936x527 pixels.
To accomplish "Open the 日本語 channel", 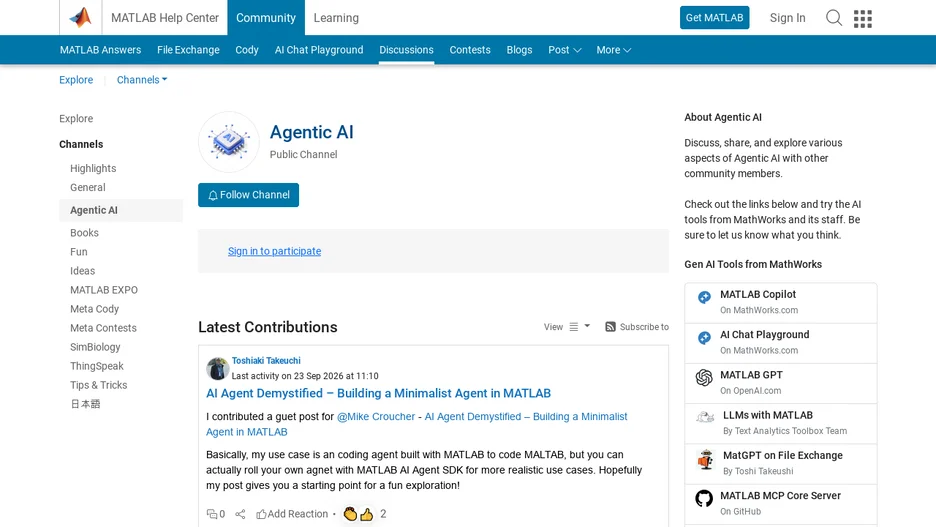I will coord(85,404).
